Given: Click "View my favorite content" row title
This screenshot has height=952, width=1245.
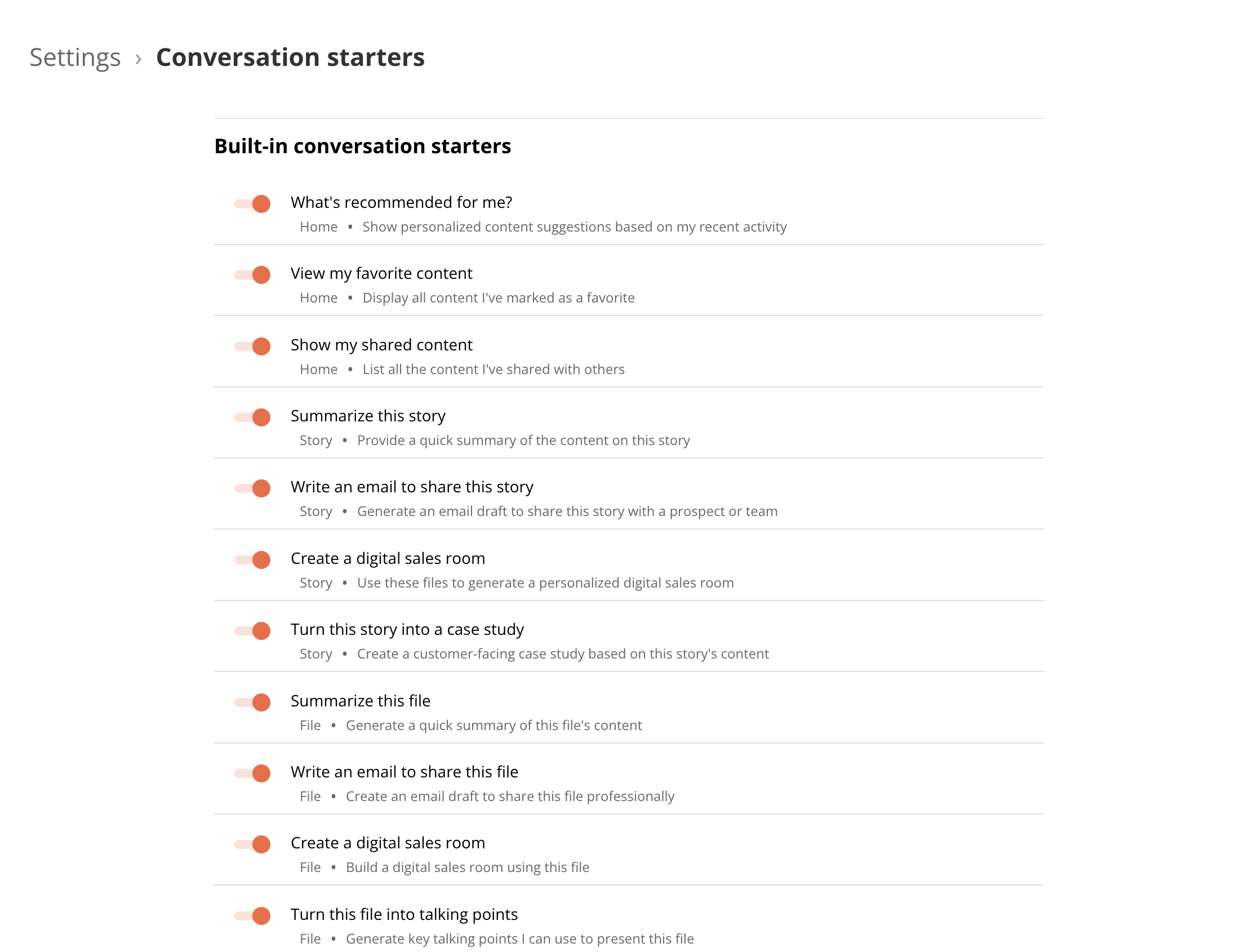Looking at the screenshot, I should click(381, 274).
